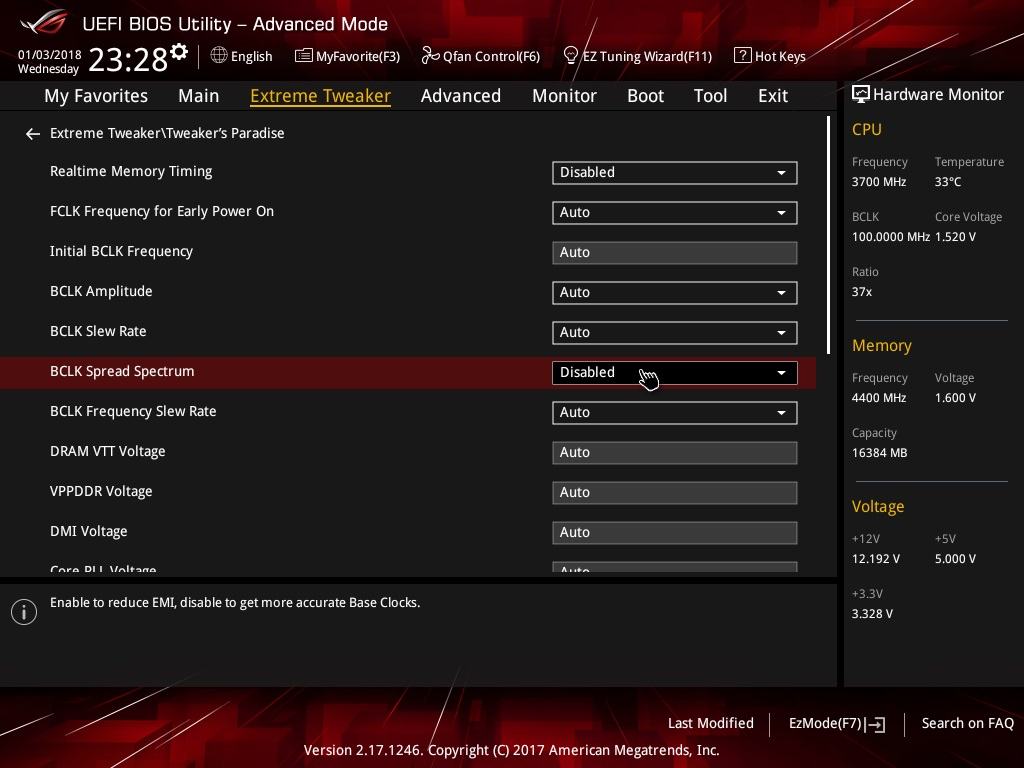1024x768 pixels.
Task: Click the Ratio value 37x
Action: [862, 292]
